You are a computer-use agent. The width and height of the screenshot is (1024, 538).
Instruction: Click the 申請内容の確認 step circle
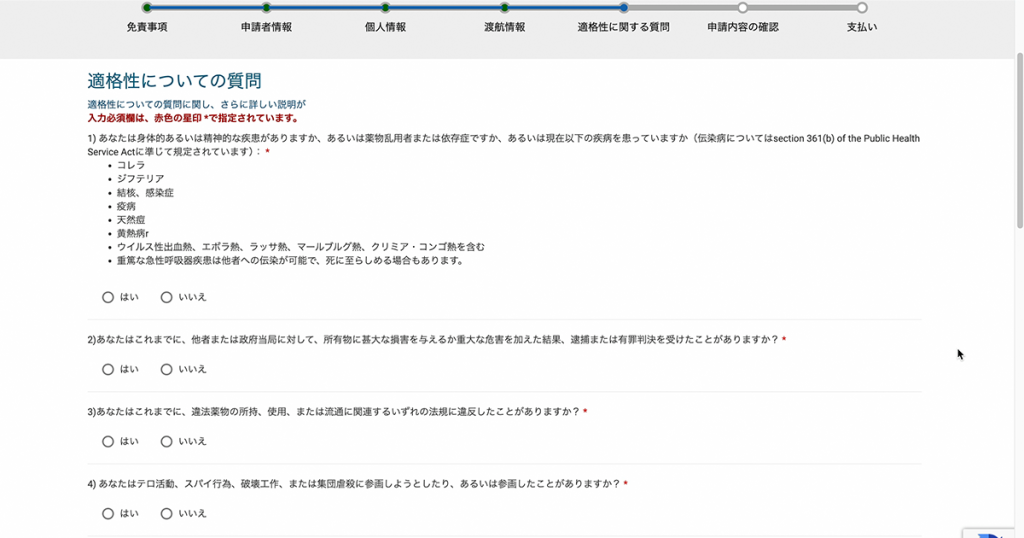tap(742, 8)
